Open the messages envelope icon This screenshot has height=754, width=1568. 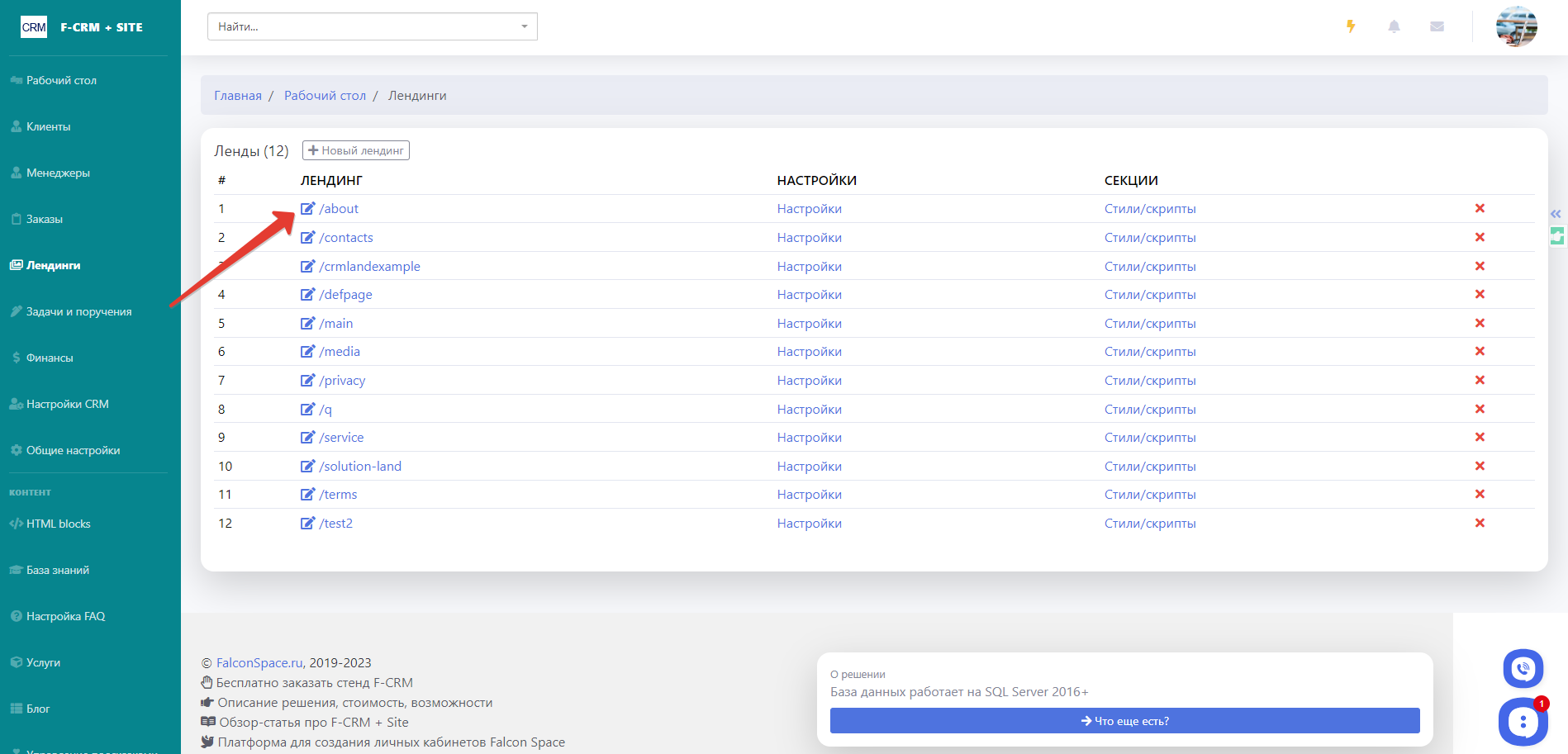(x=1437, y=26)
